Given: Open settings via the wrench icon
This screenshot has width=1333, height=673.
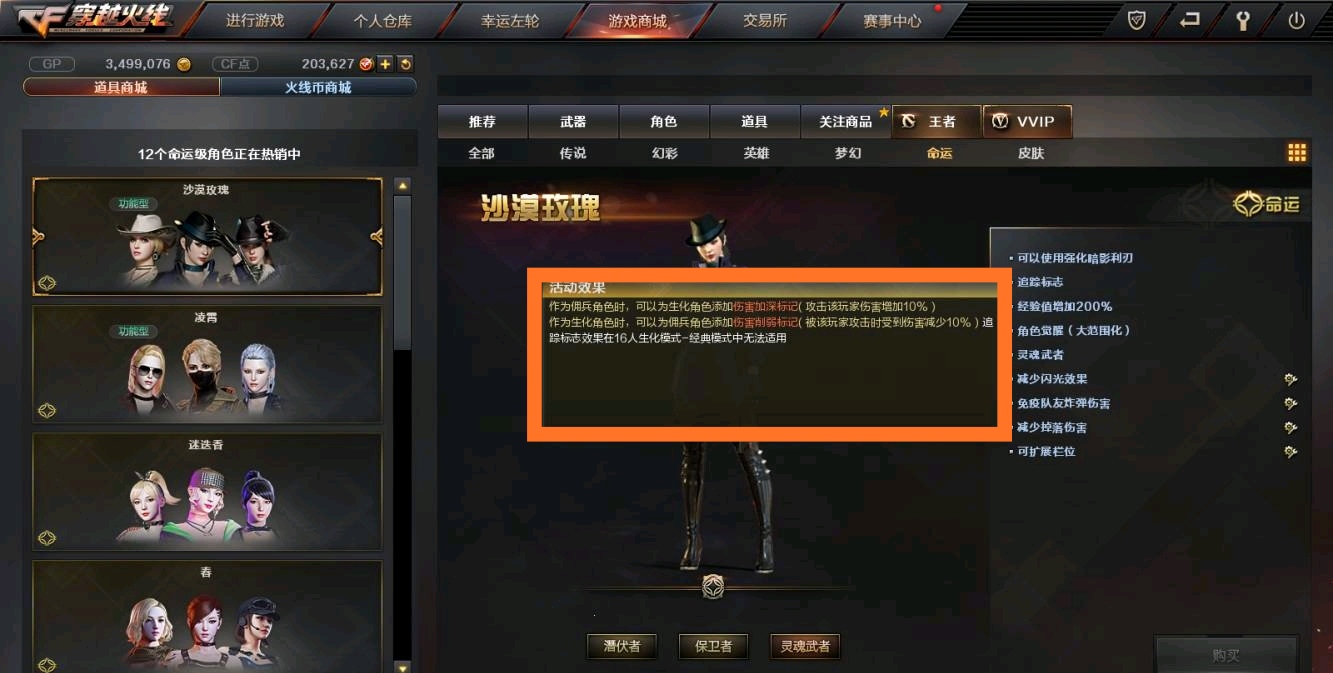Looking at the screenshot, I should coord(1243,20).
